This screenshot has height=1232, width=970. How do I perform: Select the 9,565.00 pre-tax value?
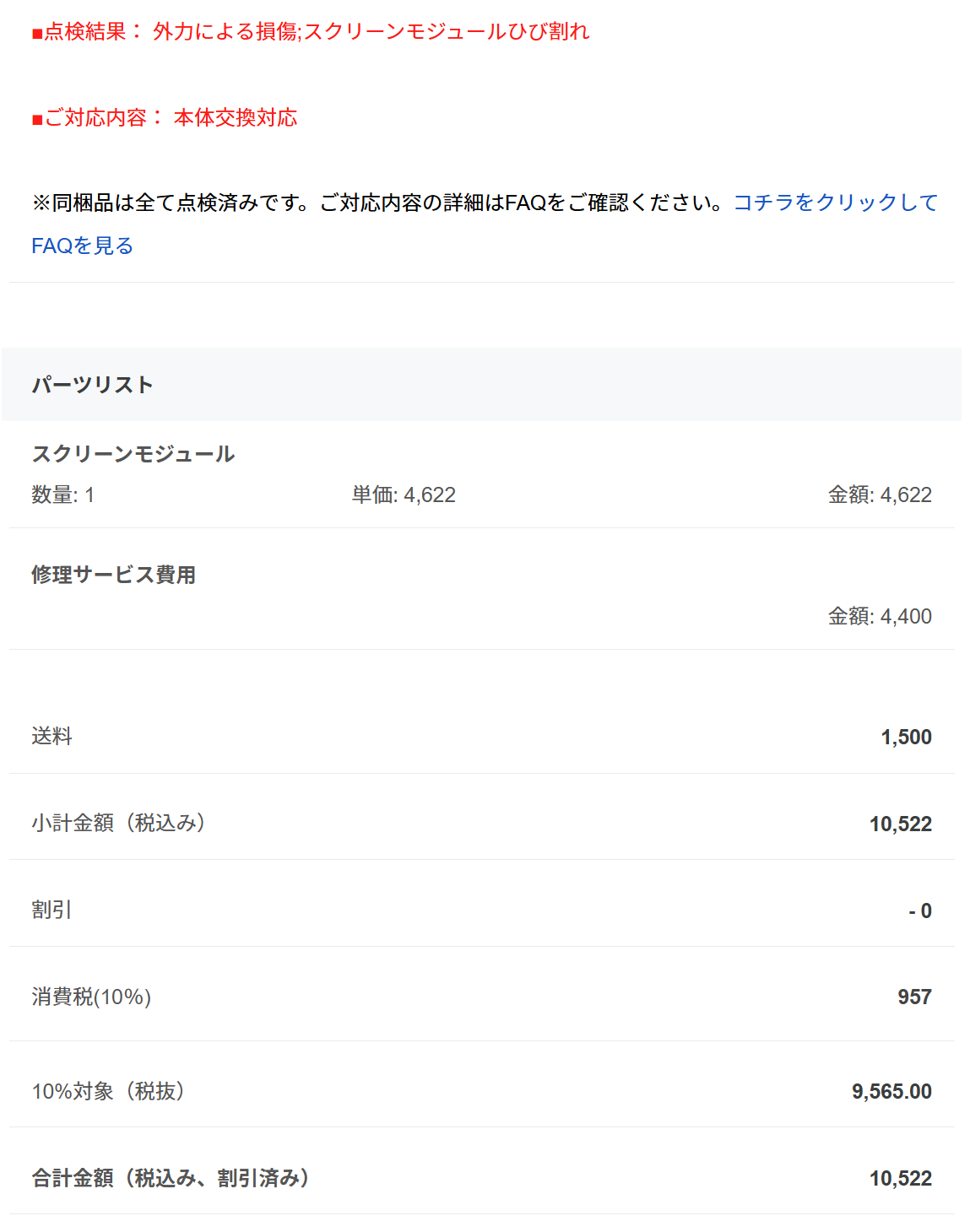[891, 1091]
